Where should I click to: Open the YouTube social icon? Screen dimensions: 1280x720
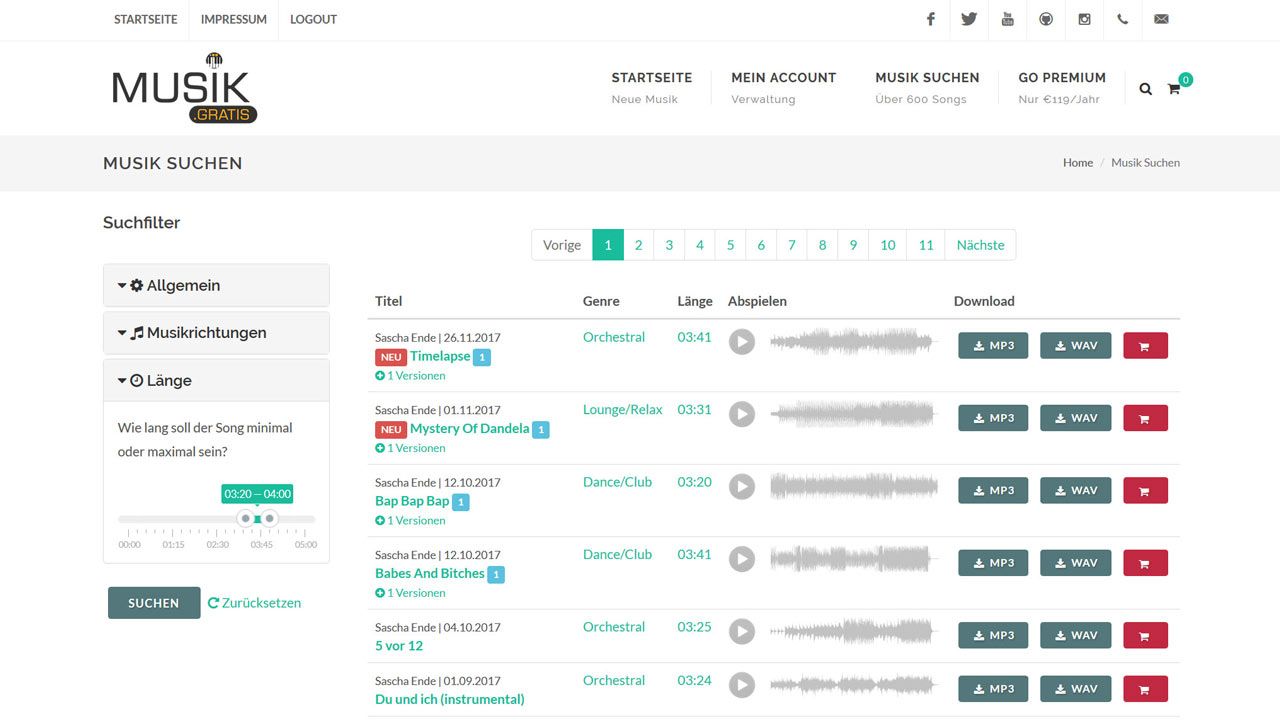coord(1007,19)
